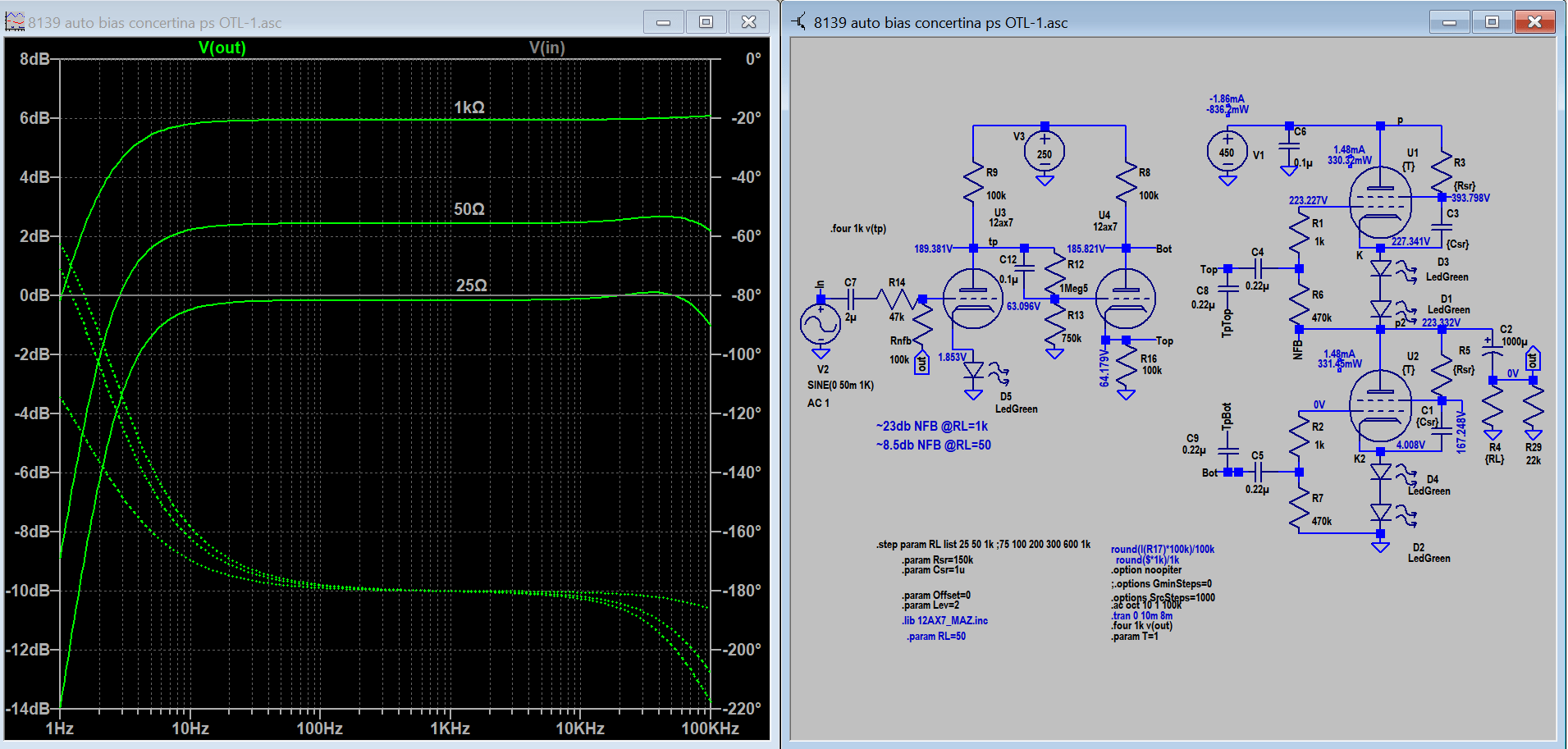The height and width of the screenshot is (749, 1568).
Task: Minimize the waveform plot window
Action: click(664, 22)
